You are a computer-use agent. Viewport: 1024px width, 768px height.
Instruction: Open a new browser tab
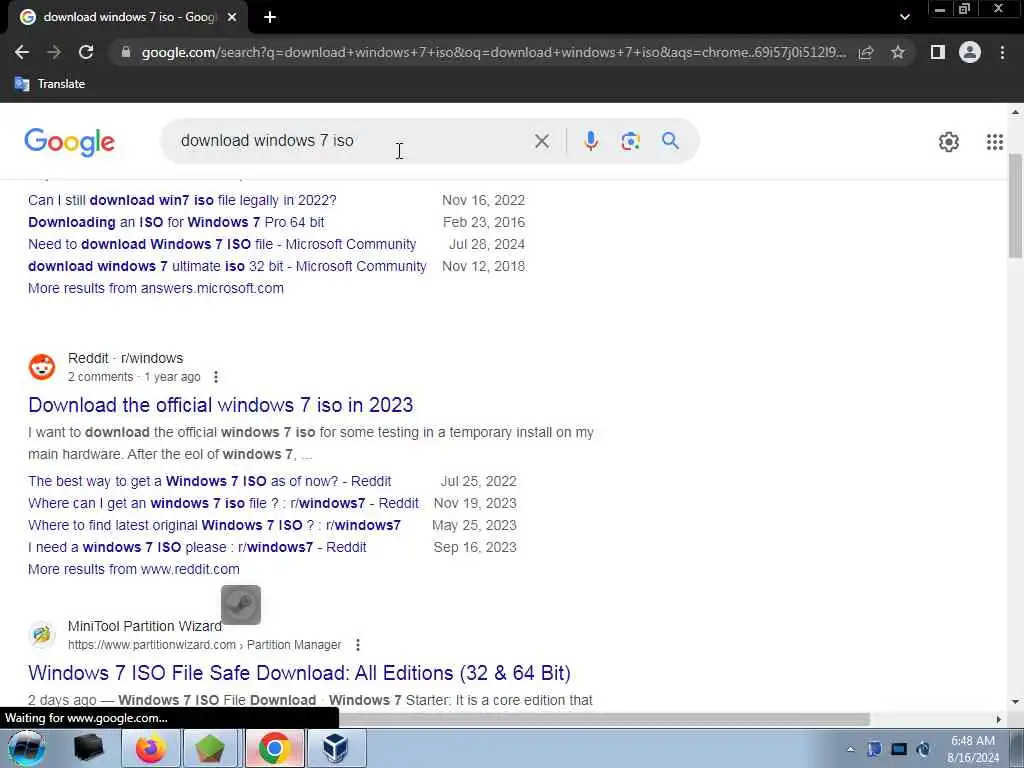coord(270,17)
